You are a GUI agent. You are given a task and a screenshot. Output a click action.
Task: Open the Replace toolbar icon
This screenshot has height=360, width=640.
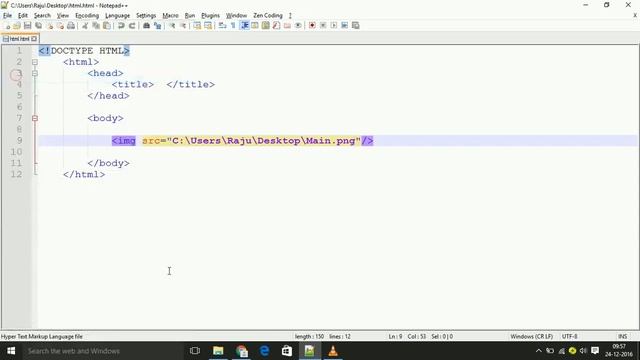point(157,25)
